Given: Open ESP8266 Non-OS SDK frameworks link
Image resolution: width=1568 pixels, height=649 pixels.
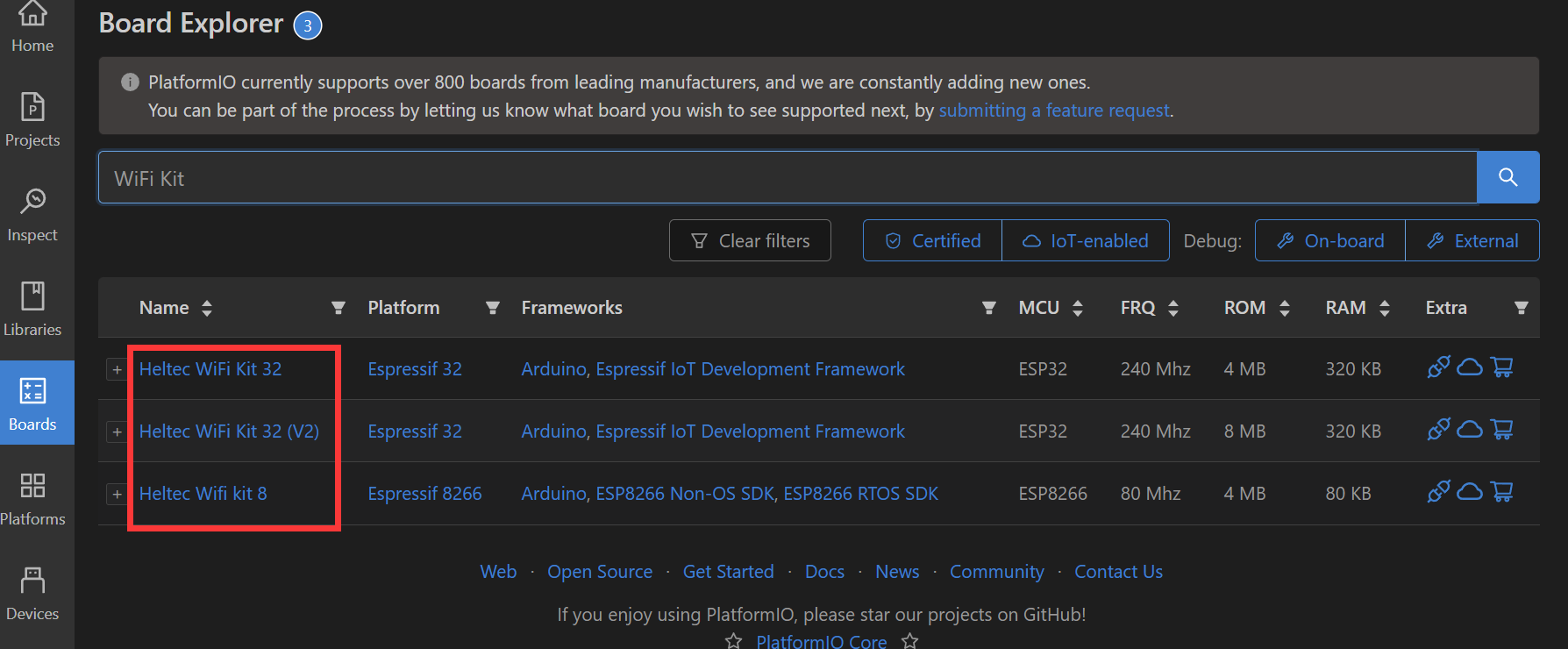Looking at the screenshot, I should (x=686, y=494).
